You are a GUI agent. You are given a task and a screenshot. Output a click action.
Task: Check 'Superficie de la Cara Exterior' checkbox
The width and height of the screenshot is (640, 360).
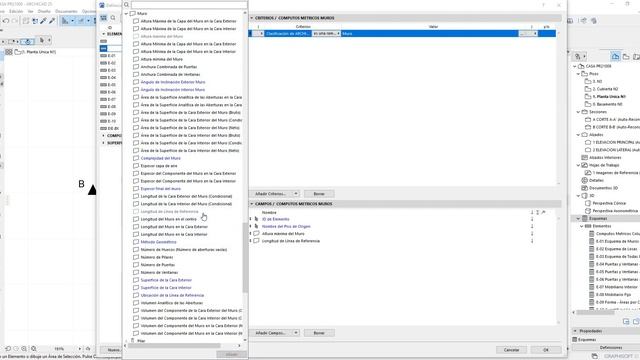pos(136,280)
